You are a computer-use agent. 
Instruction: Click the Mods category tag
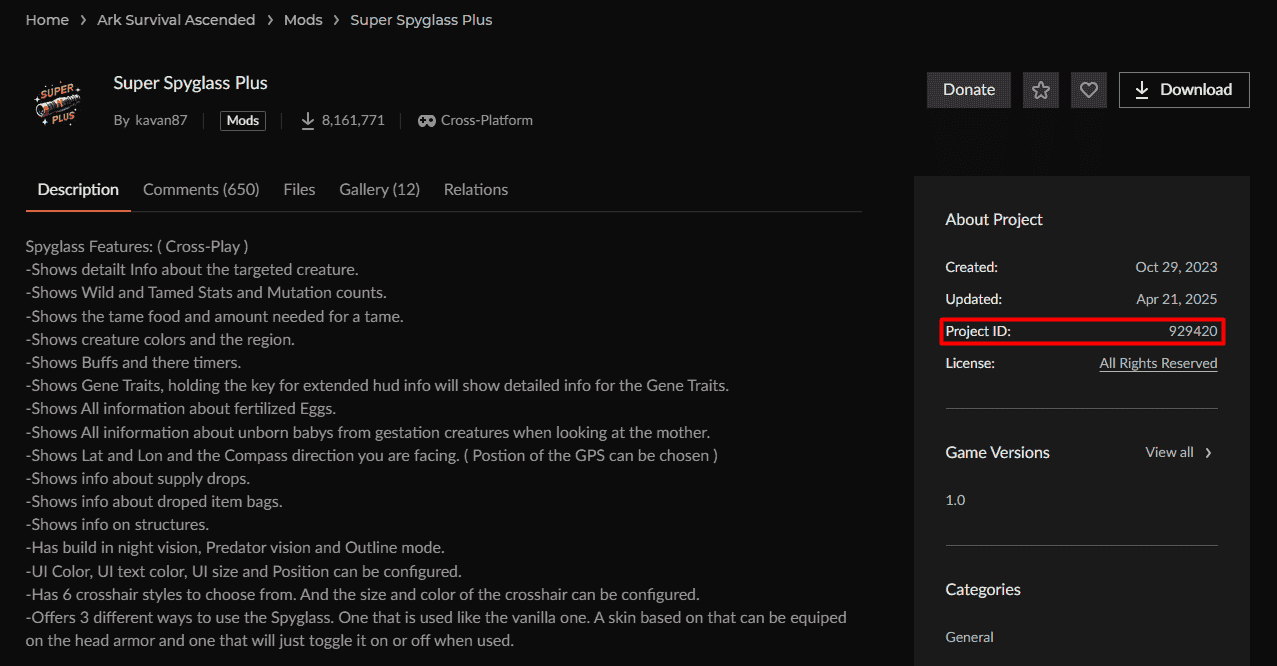pos(243,121)
